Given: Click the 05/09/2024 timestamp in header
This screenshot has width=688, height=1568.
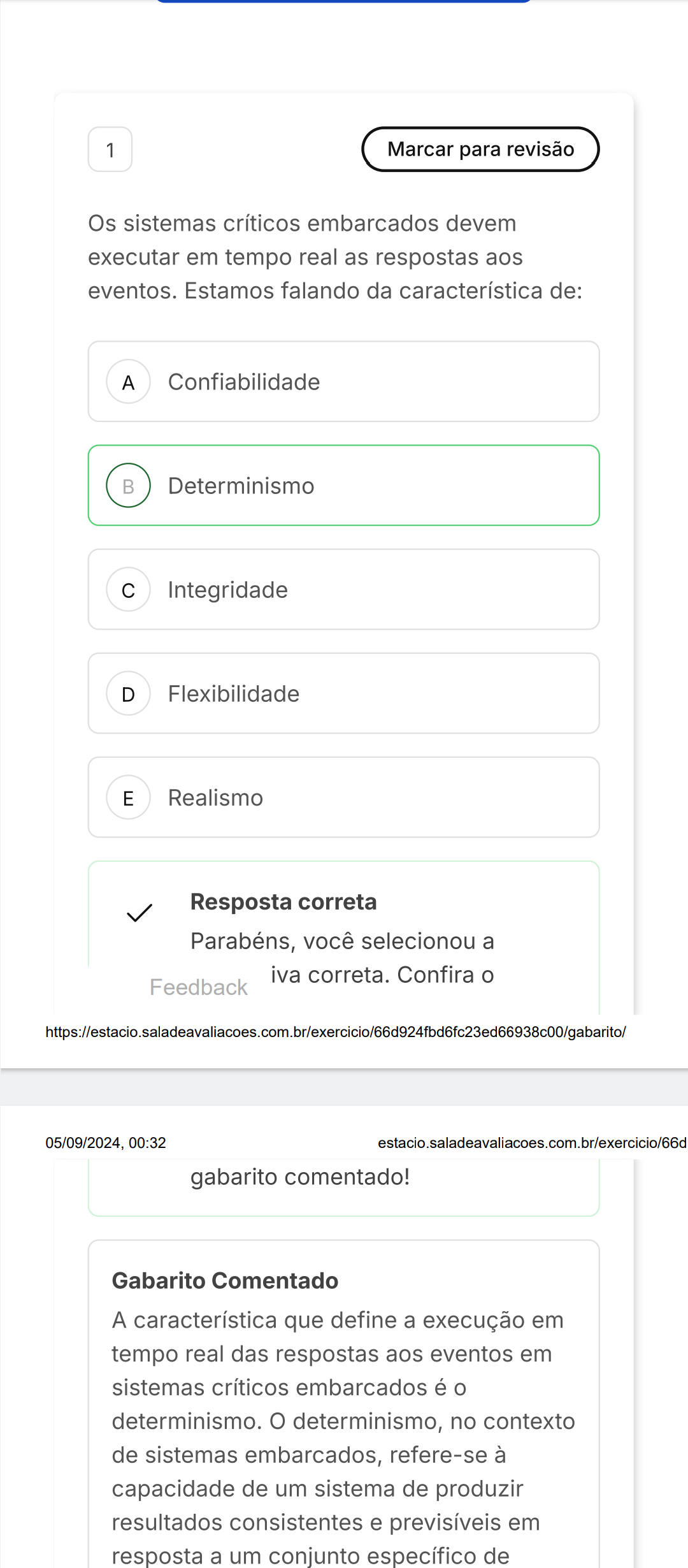Looking at the screenshot, I should click(x=106, y=1143).
